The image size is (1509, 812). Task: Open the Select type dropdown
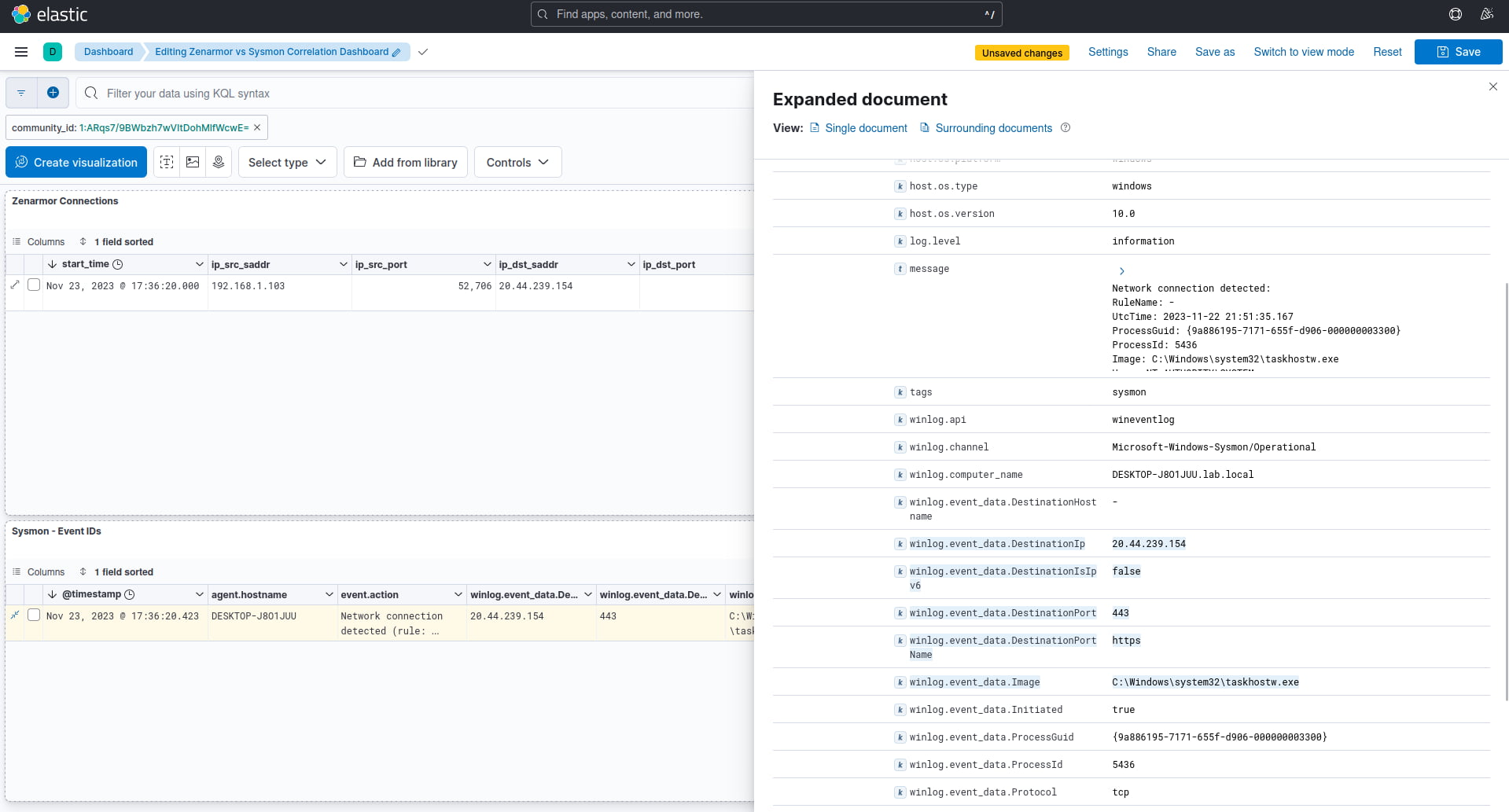pyautogui.click(x=288, y=162)
